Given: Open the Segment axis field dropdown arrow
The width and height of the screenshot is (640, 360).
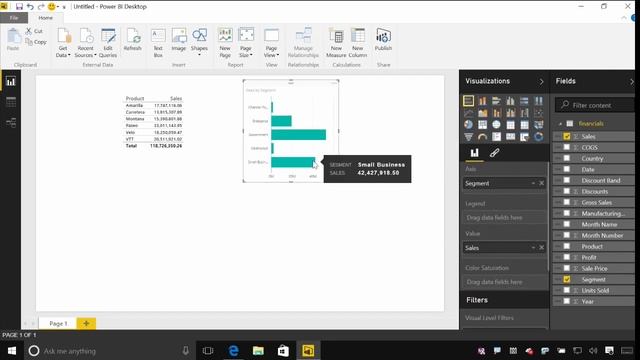Looking at the screenshot, I should [533, 183].
